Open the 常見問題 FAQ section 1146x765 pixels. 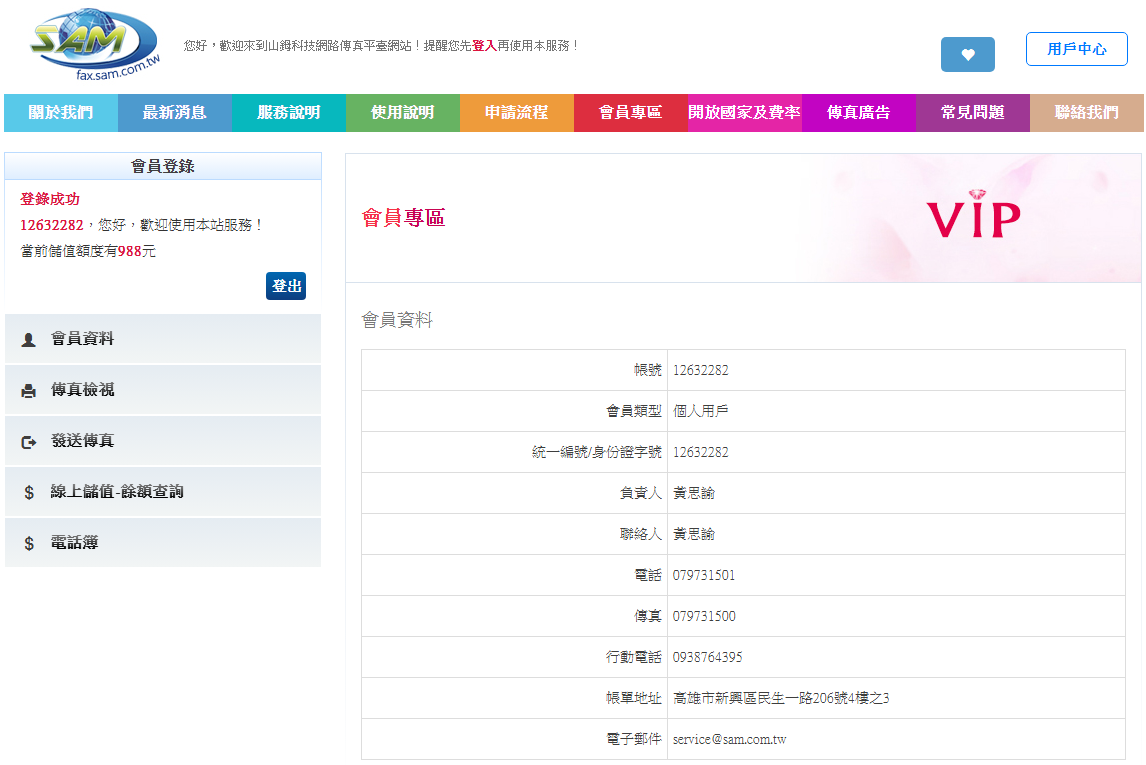pos(973,112)
